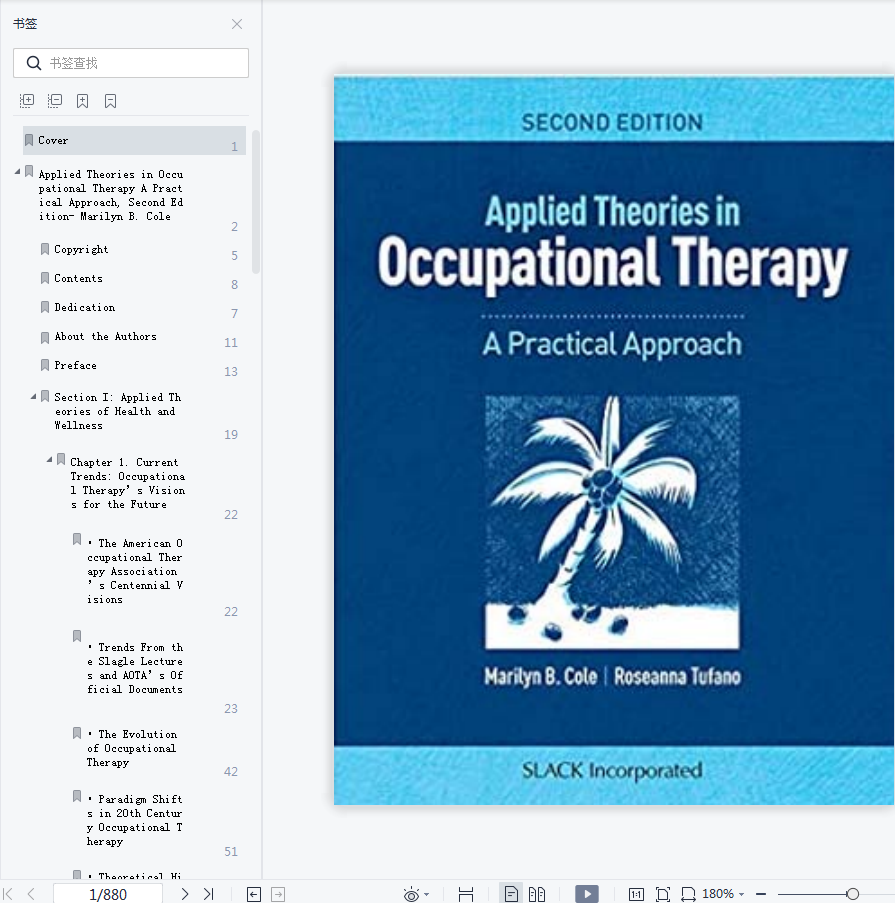
Task: Open The Evolution of Occupational Therapy bookmark
Action: click(x=132, y=748)
